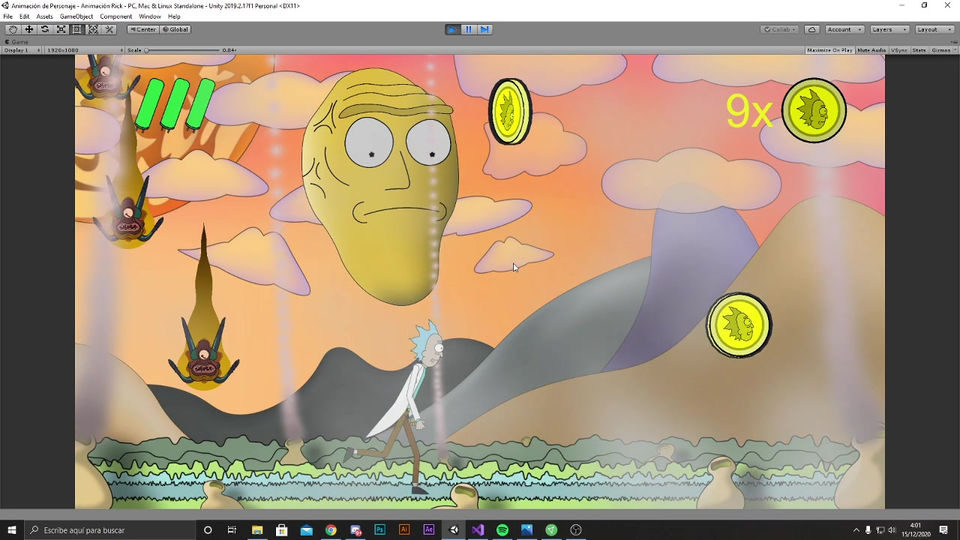Toggle Mute Audio in Game view

(x=871, y=50)
